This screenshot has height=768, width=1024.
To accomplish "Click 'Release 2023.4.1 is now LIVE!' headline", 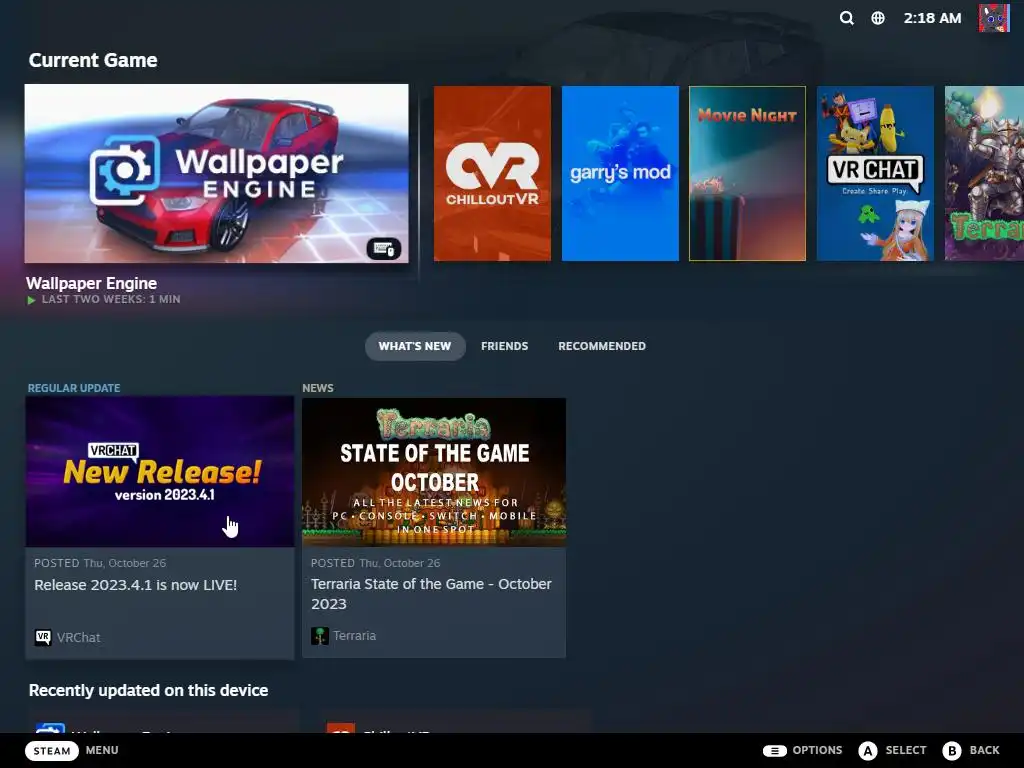I will [x=136, y=585].
